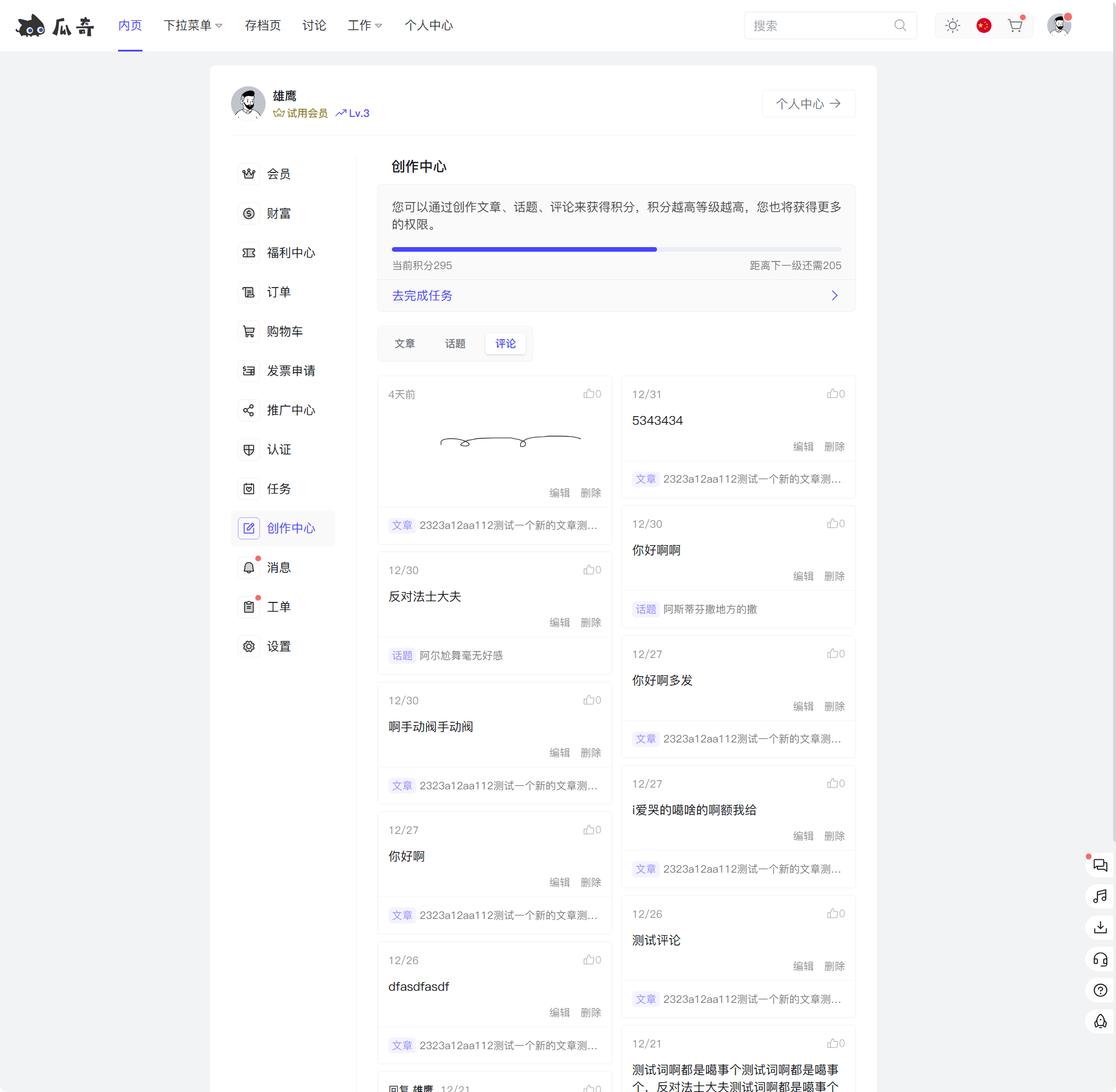Open 购物车 cart icon in sidebar
Screen dimensions: 1116x1092
249,331
